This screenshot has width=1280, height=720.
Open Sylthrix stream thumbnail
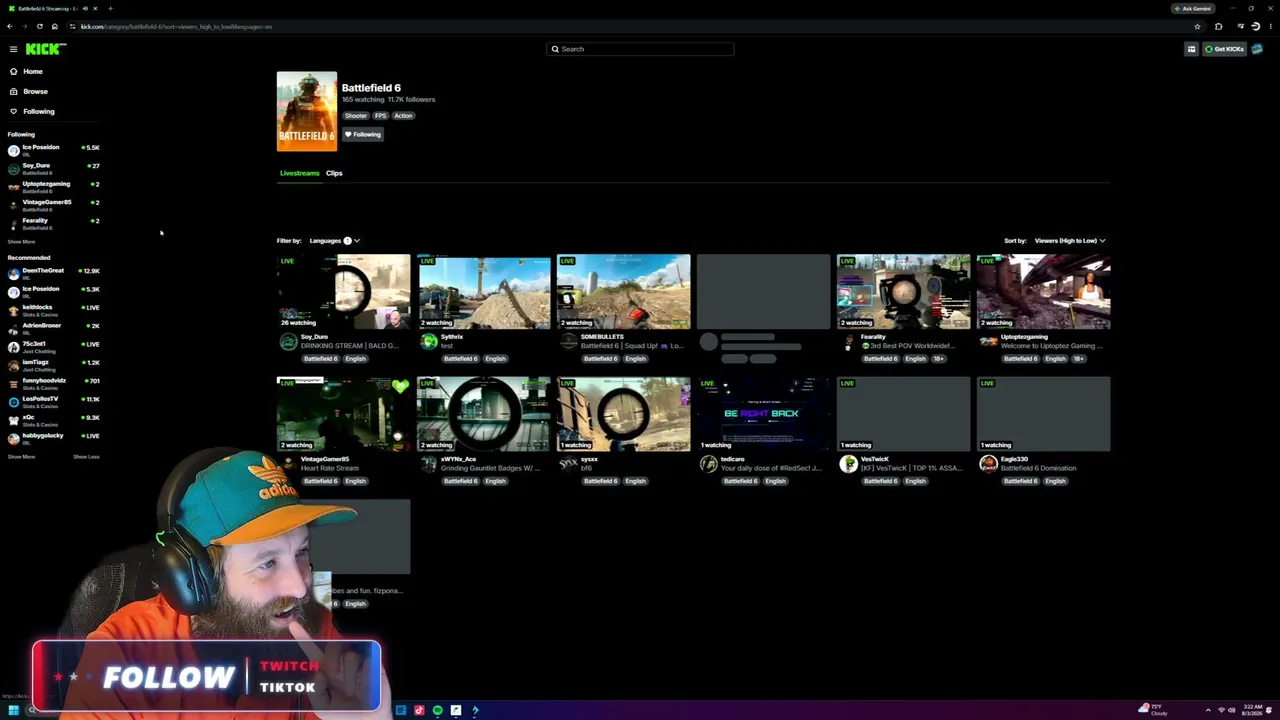(x=483, y=292)
